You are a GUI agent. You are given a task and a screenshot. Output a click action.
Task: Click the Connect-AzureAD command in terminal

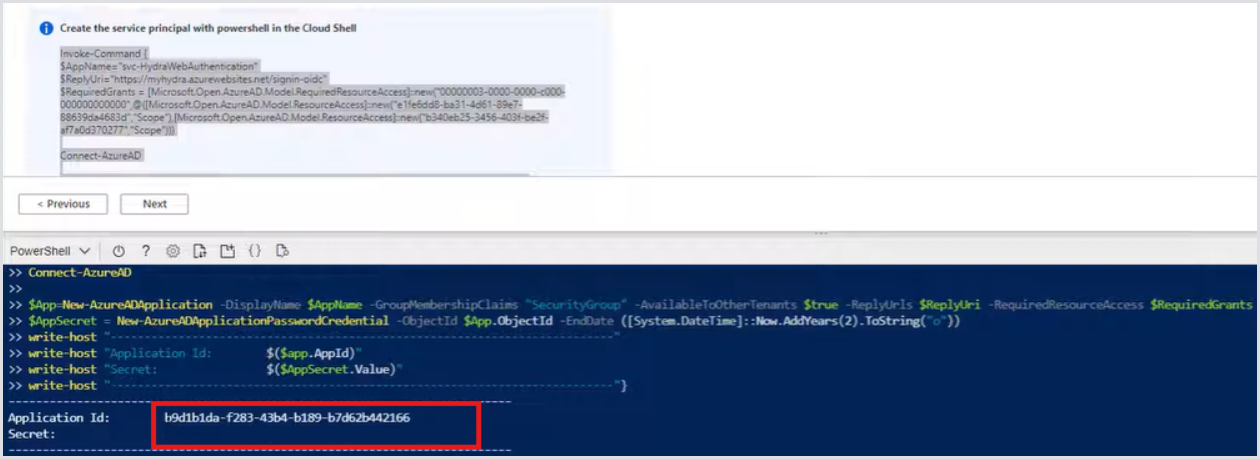79,272
